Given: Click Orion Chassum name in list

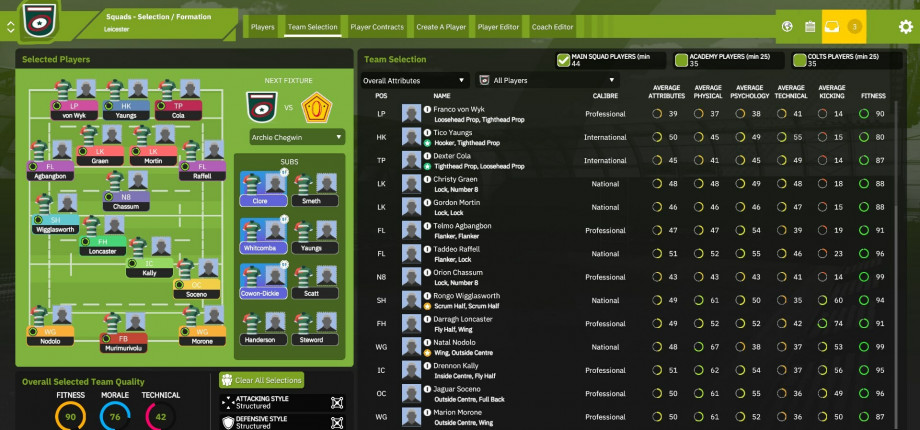Looking at the screenshot, I should [x=458, y=273].
